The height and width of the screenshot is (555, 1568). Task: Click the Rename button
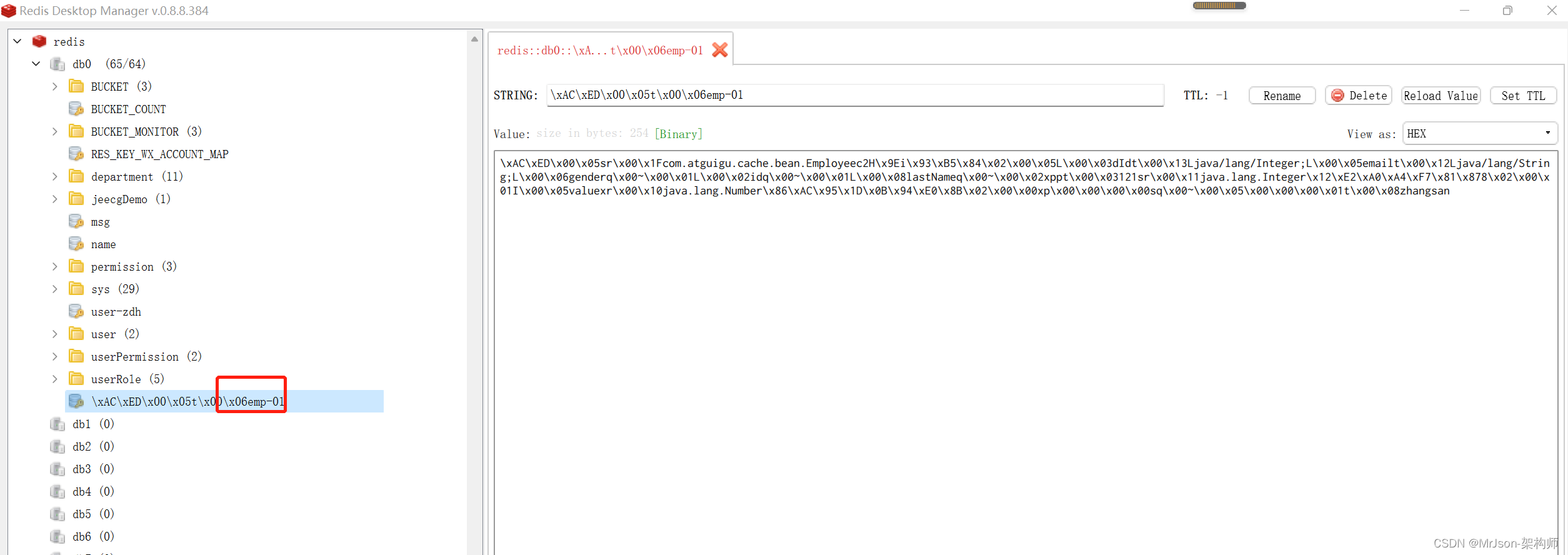[x=1282, y=96]
